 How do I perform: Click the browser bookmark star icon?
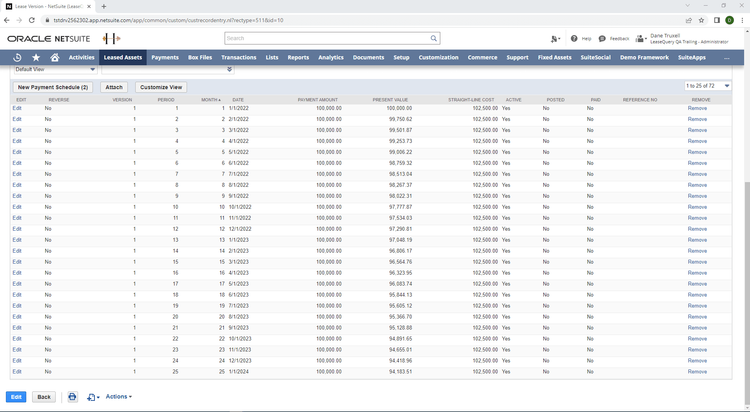pyautogui.click(x=701, y=20)
